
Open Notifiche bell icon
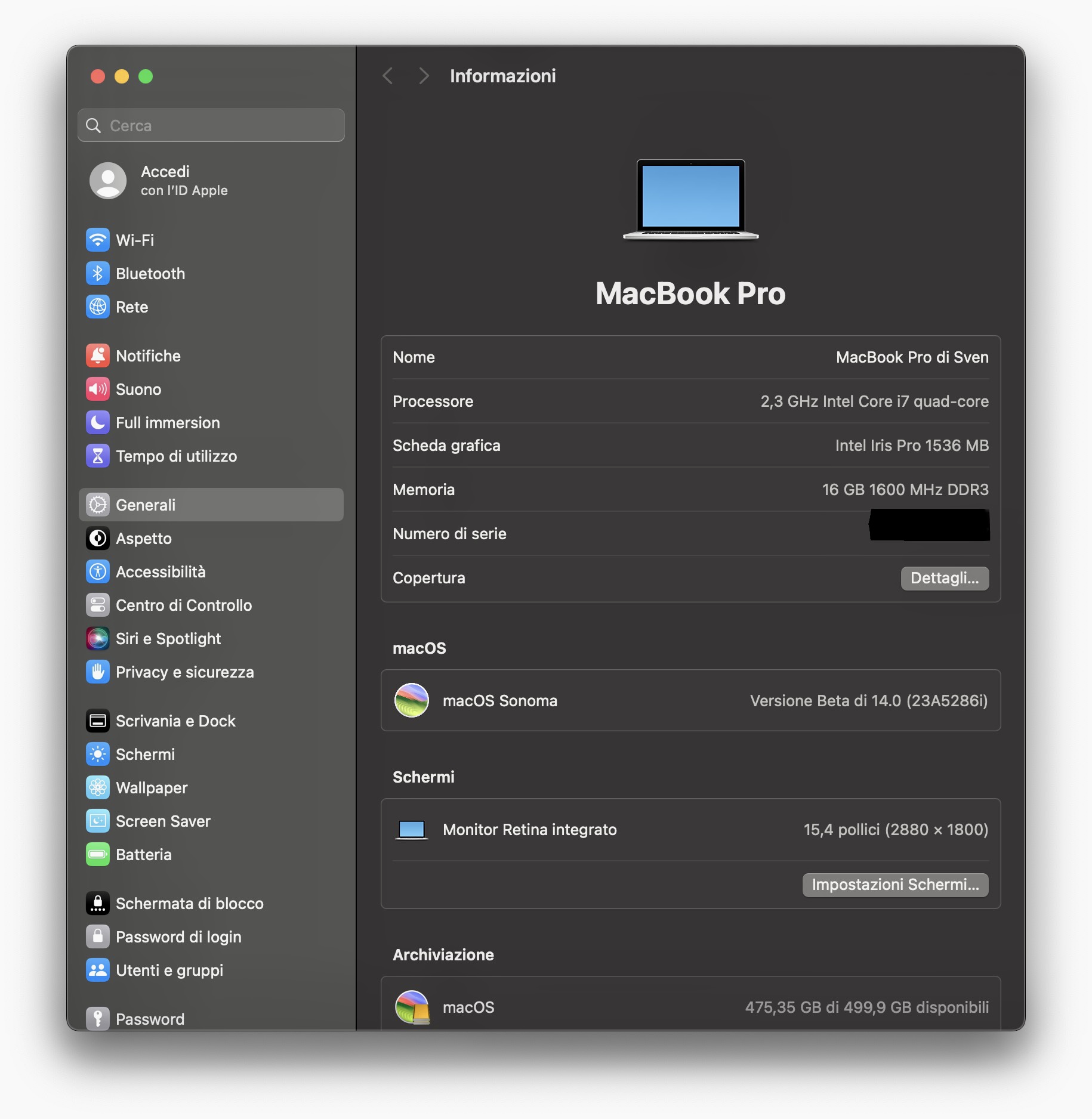[98, 356]
